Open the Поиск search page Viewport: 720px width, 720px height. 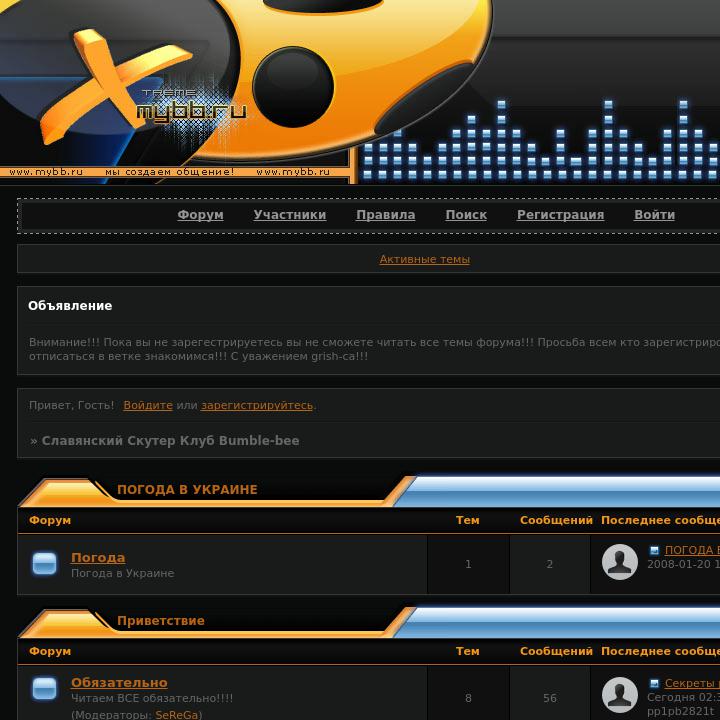(x=466, y=214)
